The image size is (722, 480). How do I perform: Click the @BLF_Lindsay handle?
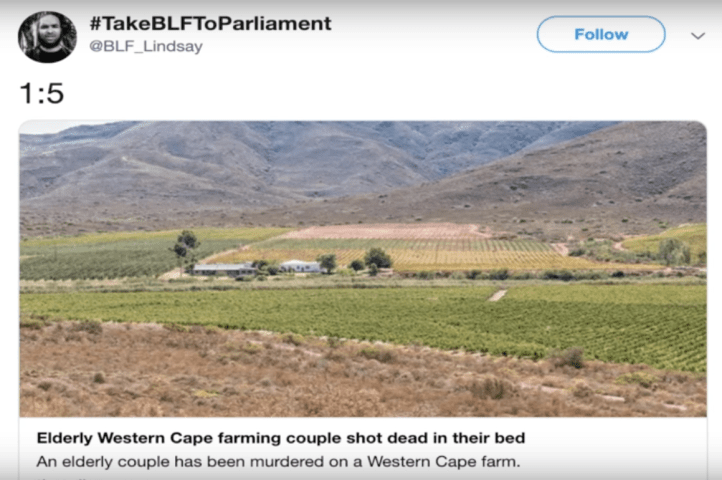coord(146,46)
